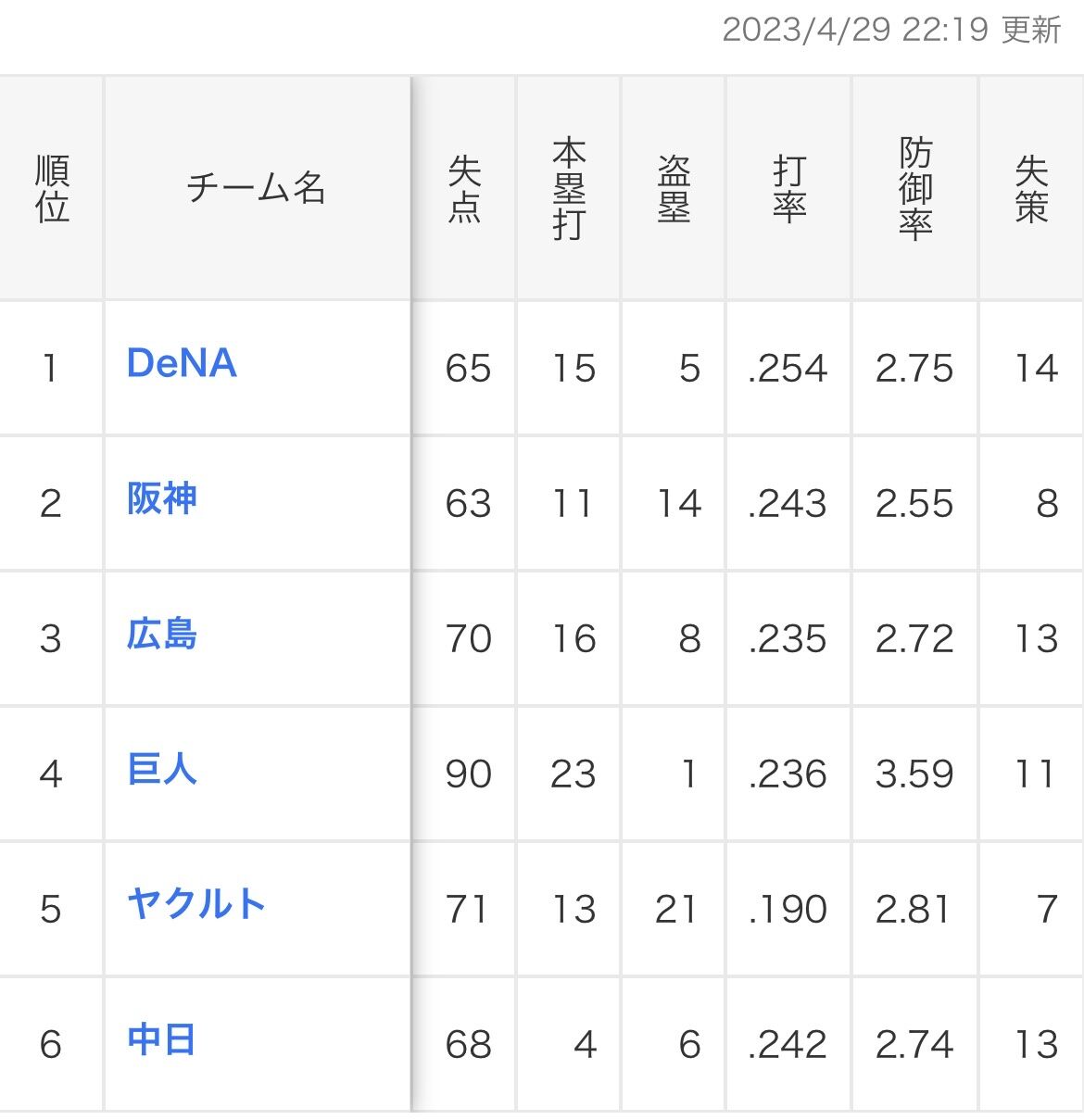Open the DeNA team link
Viewport: 1084px width, 1120px height.
(x=182, y=363)
